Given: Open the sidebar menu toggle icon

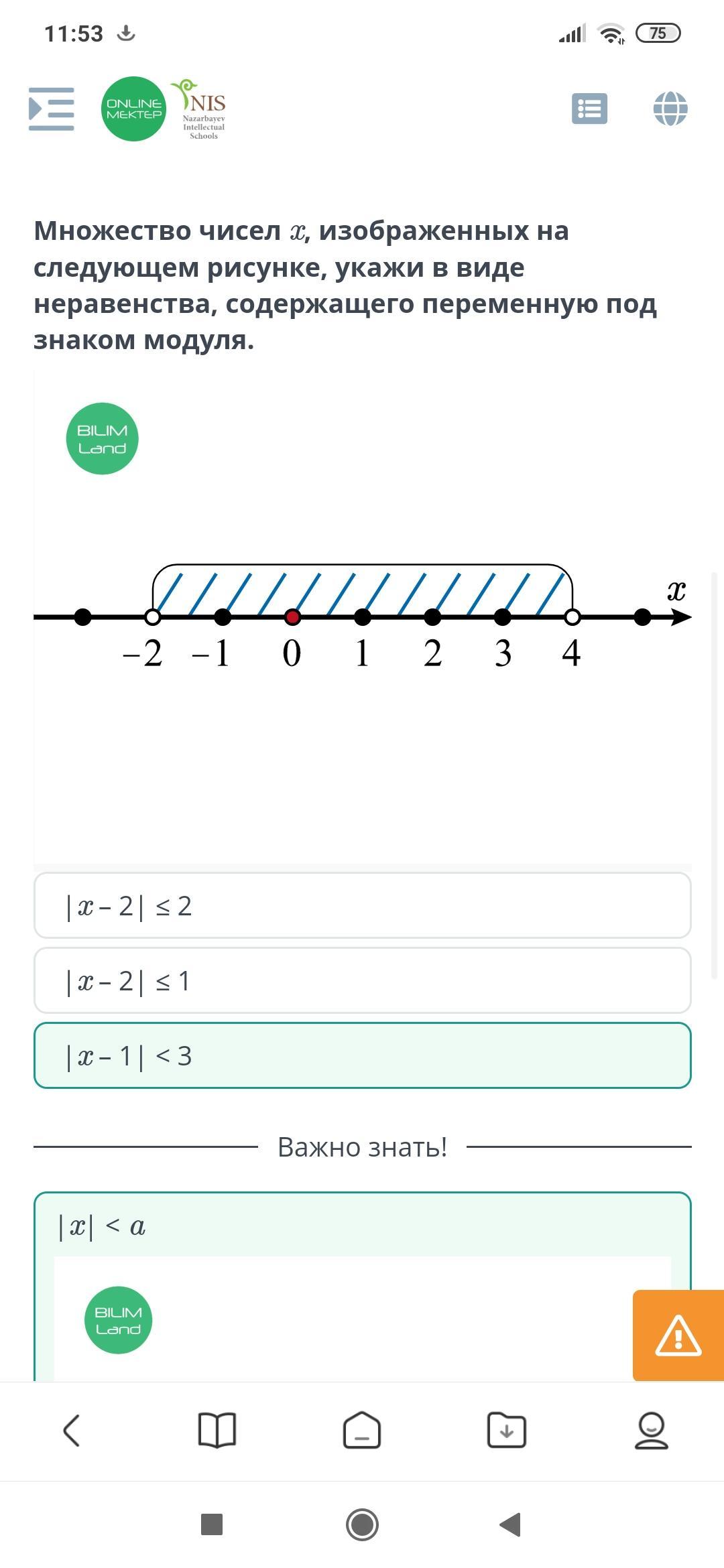Looking at the screenshot, I should [x=52, y=109].
